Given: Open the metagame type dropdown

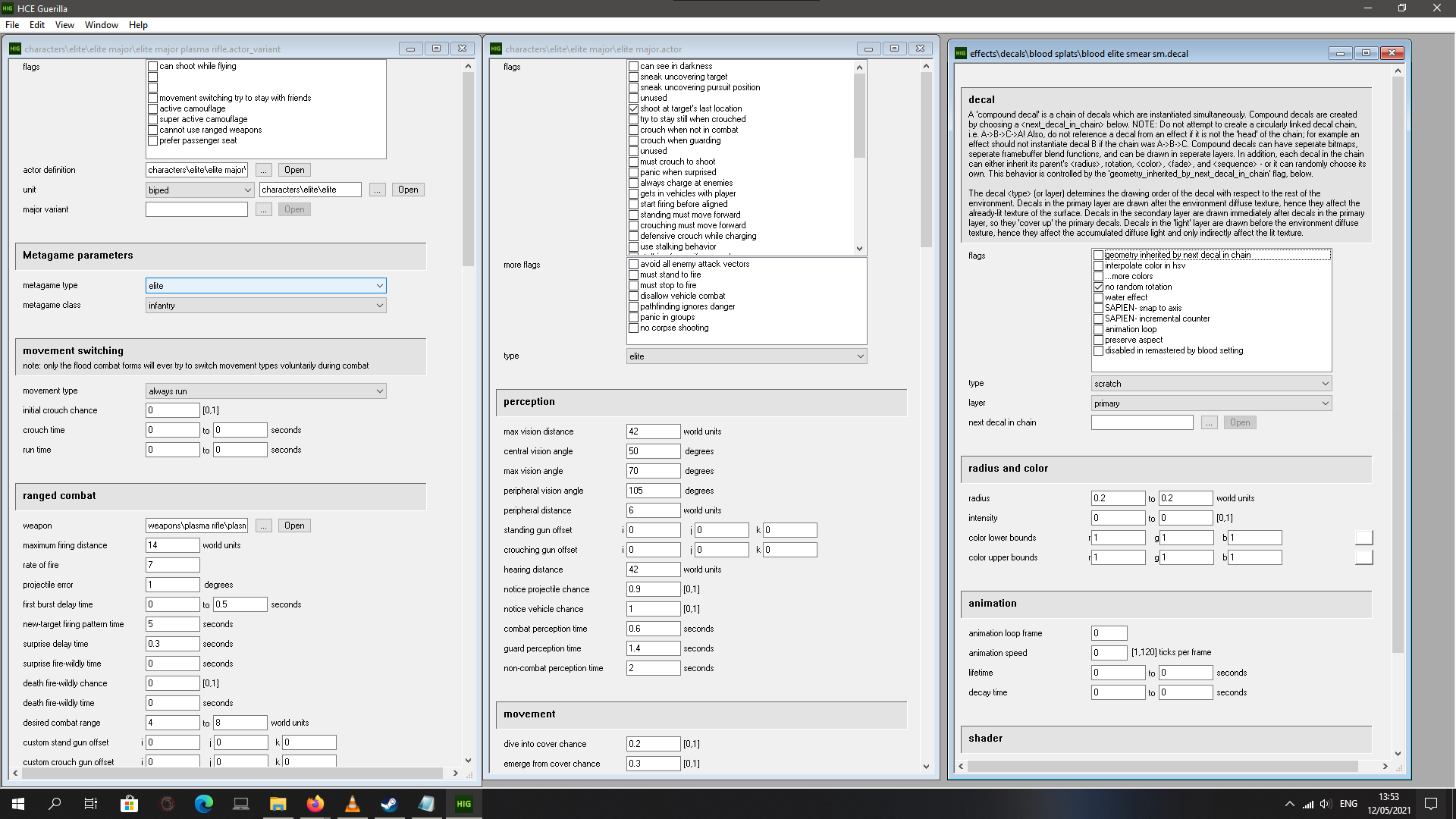Looking at the screenshot, I should coord(265,286).
